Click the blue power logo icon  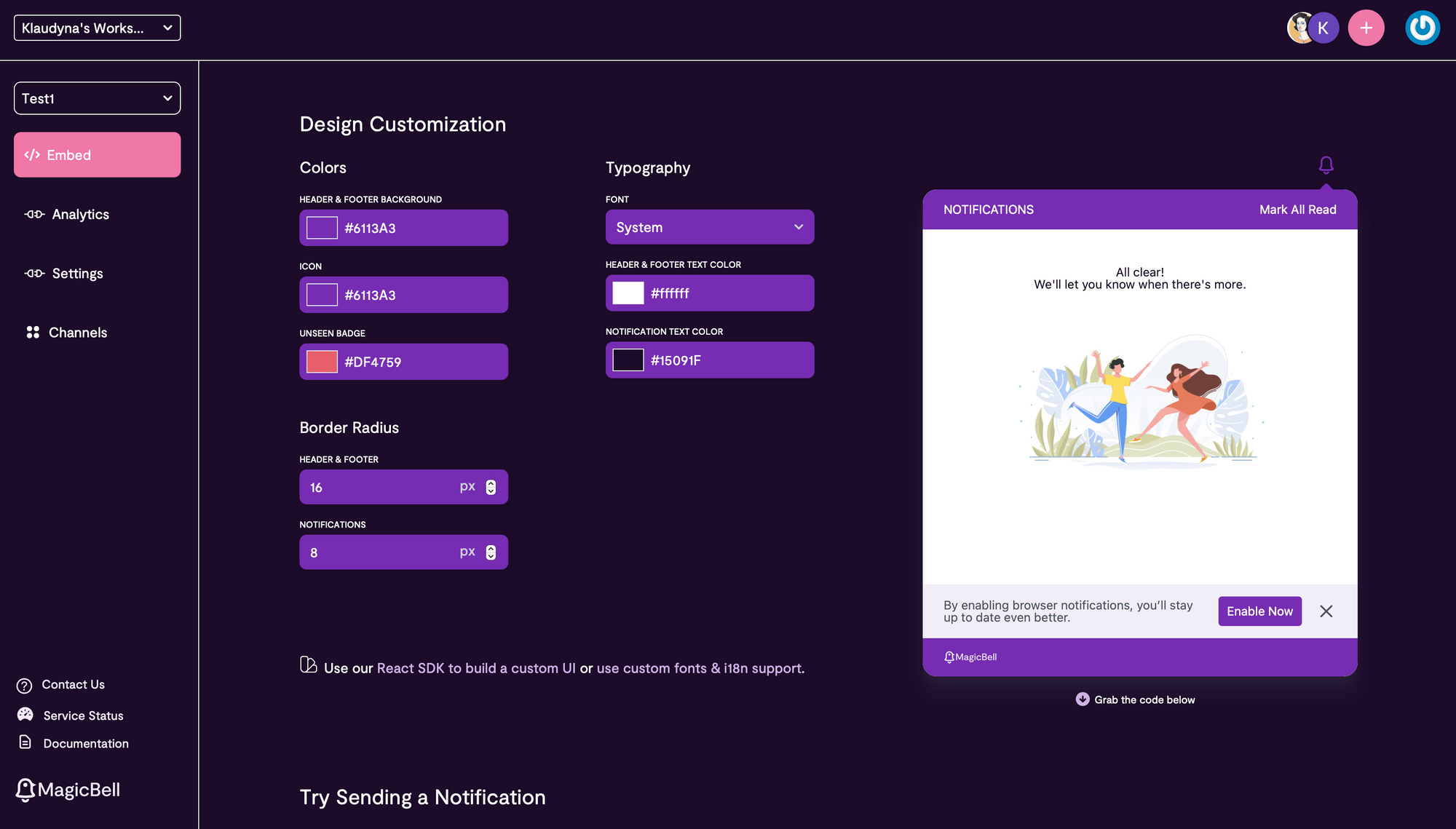pyautogui.click(x=1422, y=28)
